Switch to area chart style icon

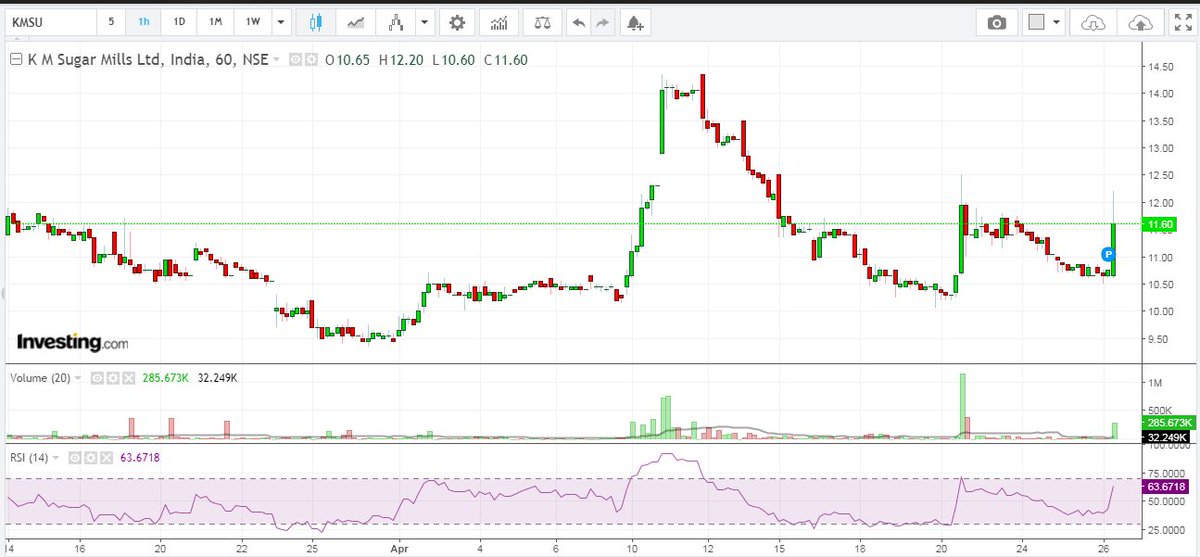[355, 21]
